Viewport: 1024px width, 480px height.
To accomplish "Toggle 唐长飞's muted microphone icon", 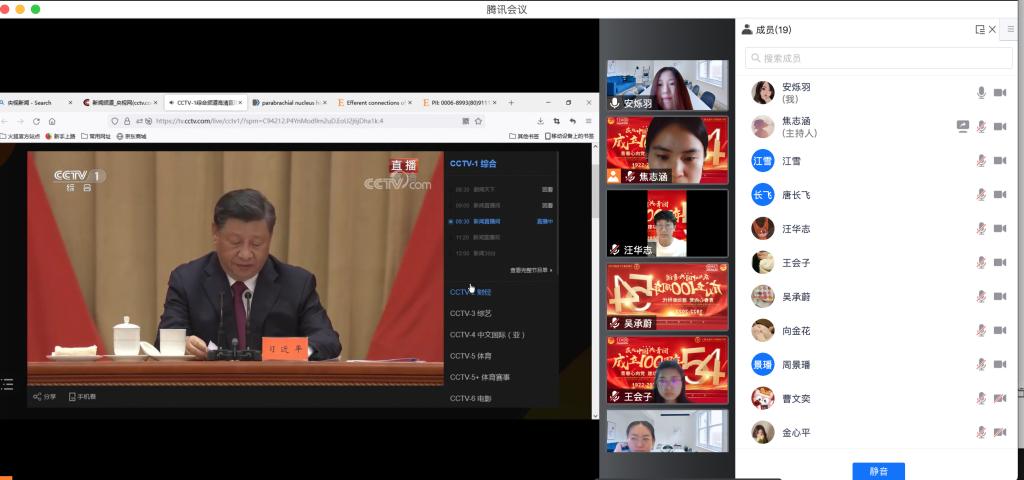I will (x=981, y=195).
